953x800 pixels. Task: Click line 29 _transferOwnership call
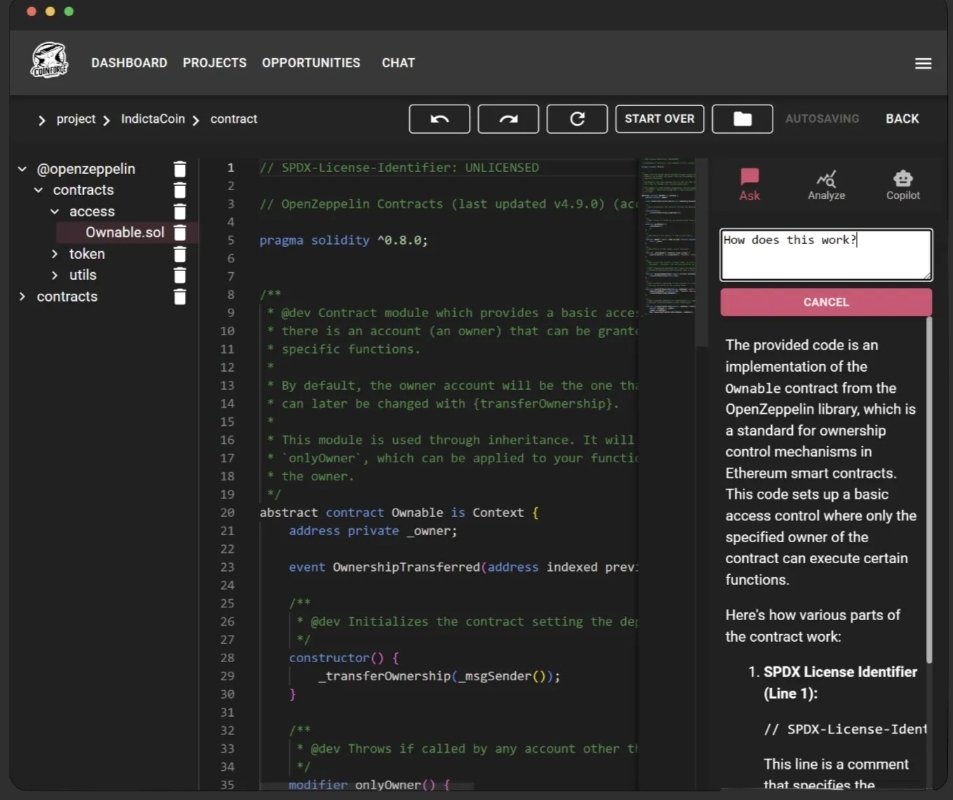pos(439,676)
